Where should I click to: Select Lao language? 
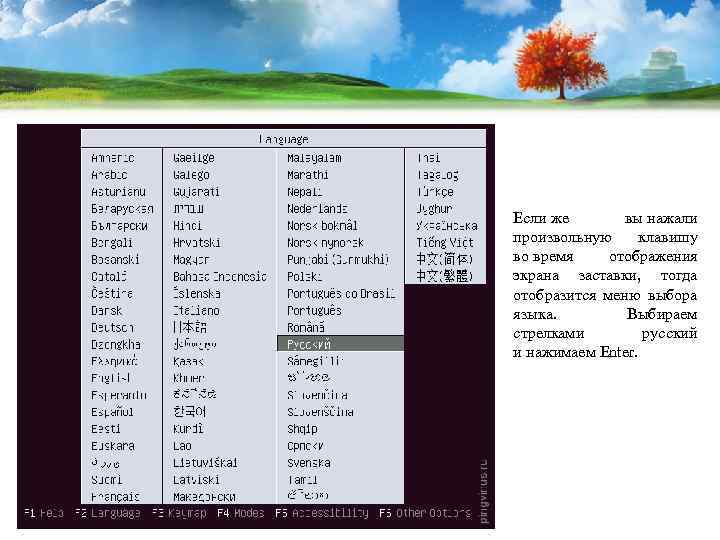coord(182,446)
